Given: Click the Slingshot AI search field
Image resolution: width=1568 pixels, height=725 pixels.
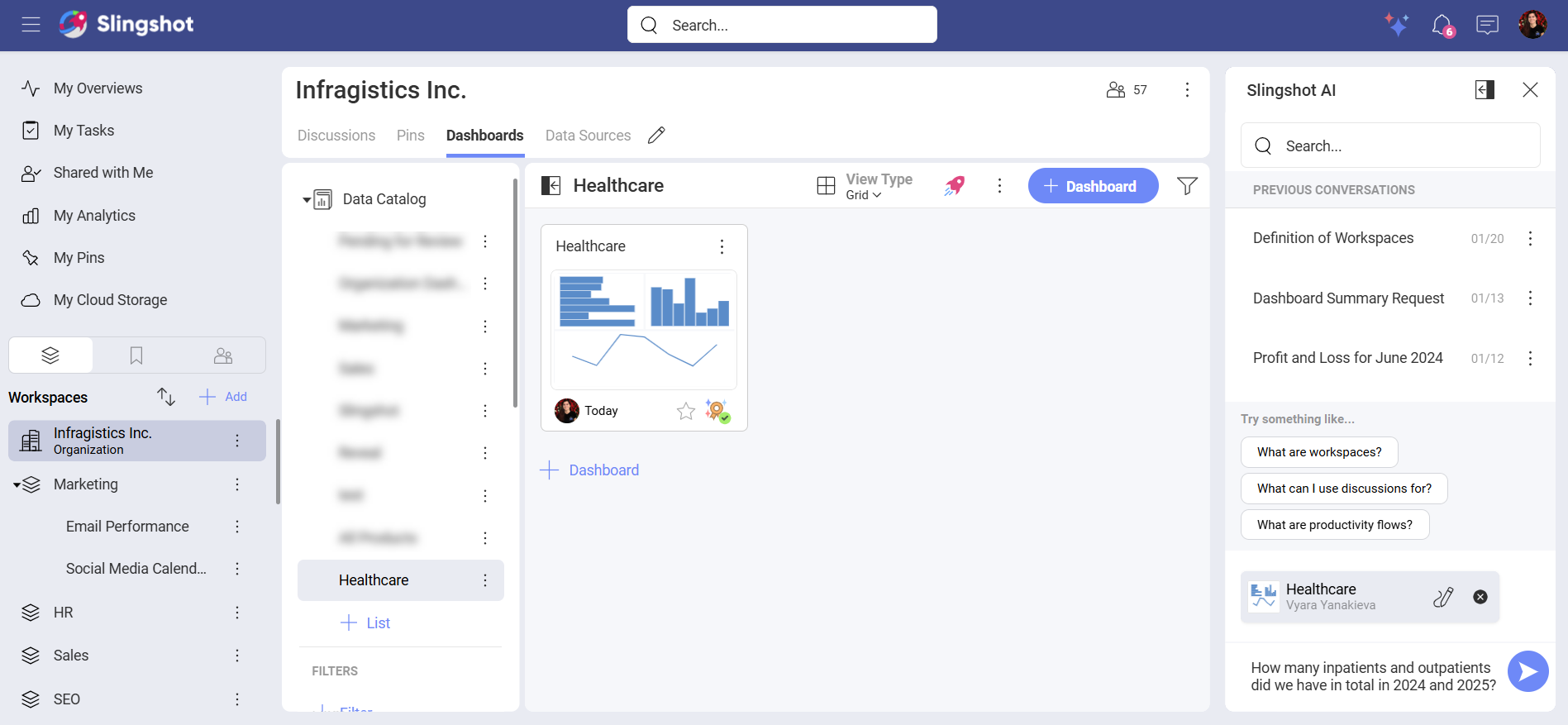Looking at the screenshot, I should click(x=1390, y=146).
